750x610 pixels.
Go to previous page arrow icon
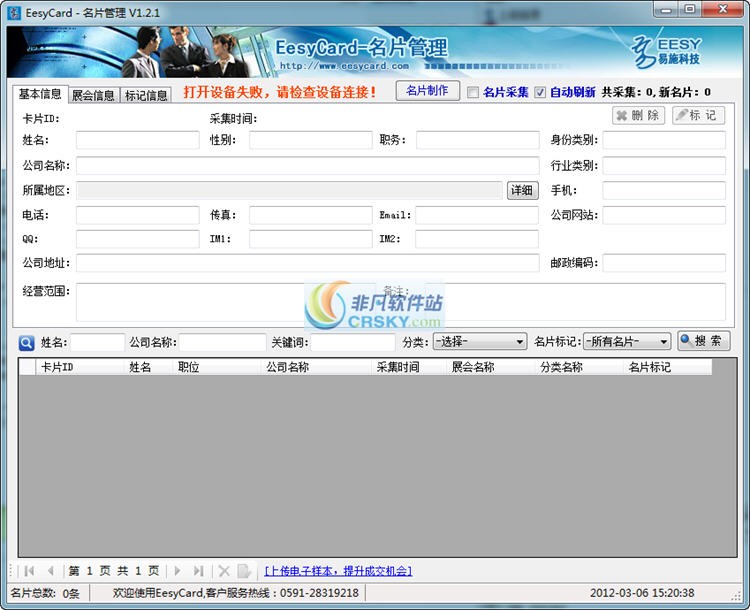coord(50,570)
